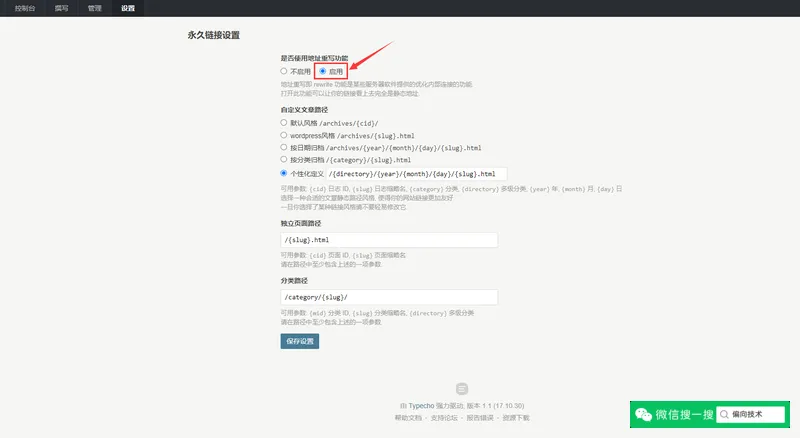Select 个性化定义 custom path radio
The height and width of the screenshot is (438, 800).
pyautogui.click(x=284, y=173)
